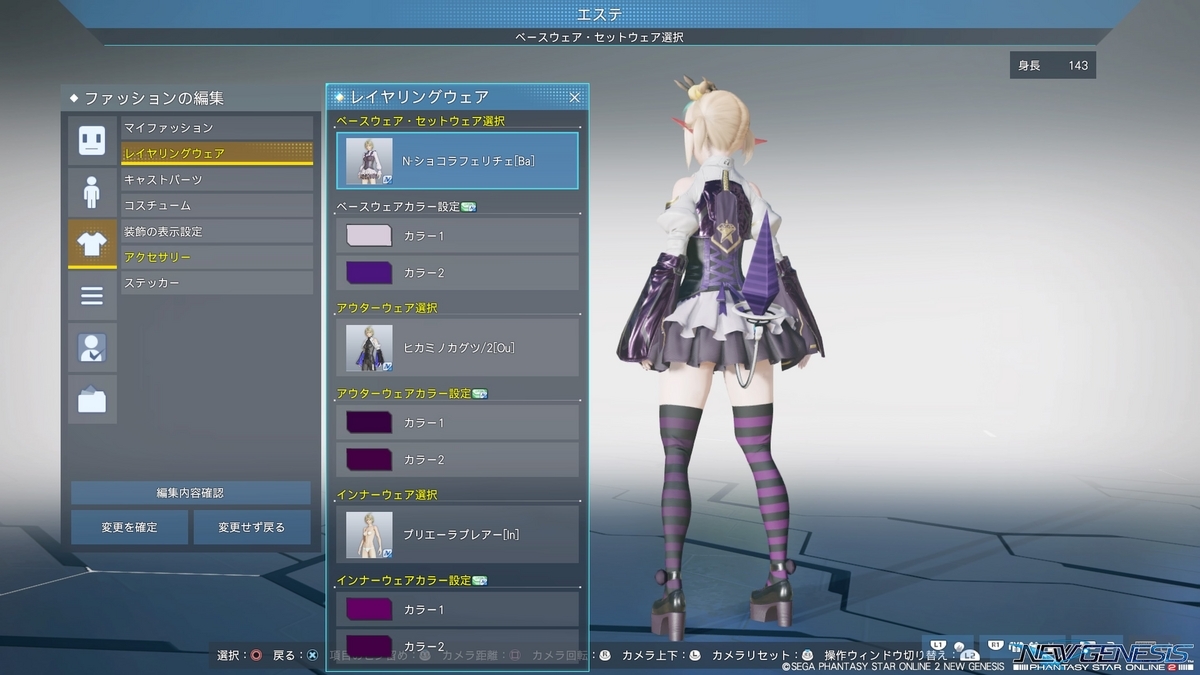1200x675 pixels.
Task: Click synchro icon beside ベースウェアカラー設定
Action: 468,207
